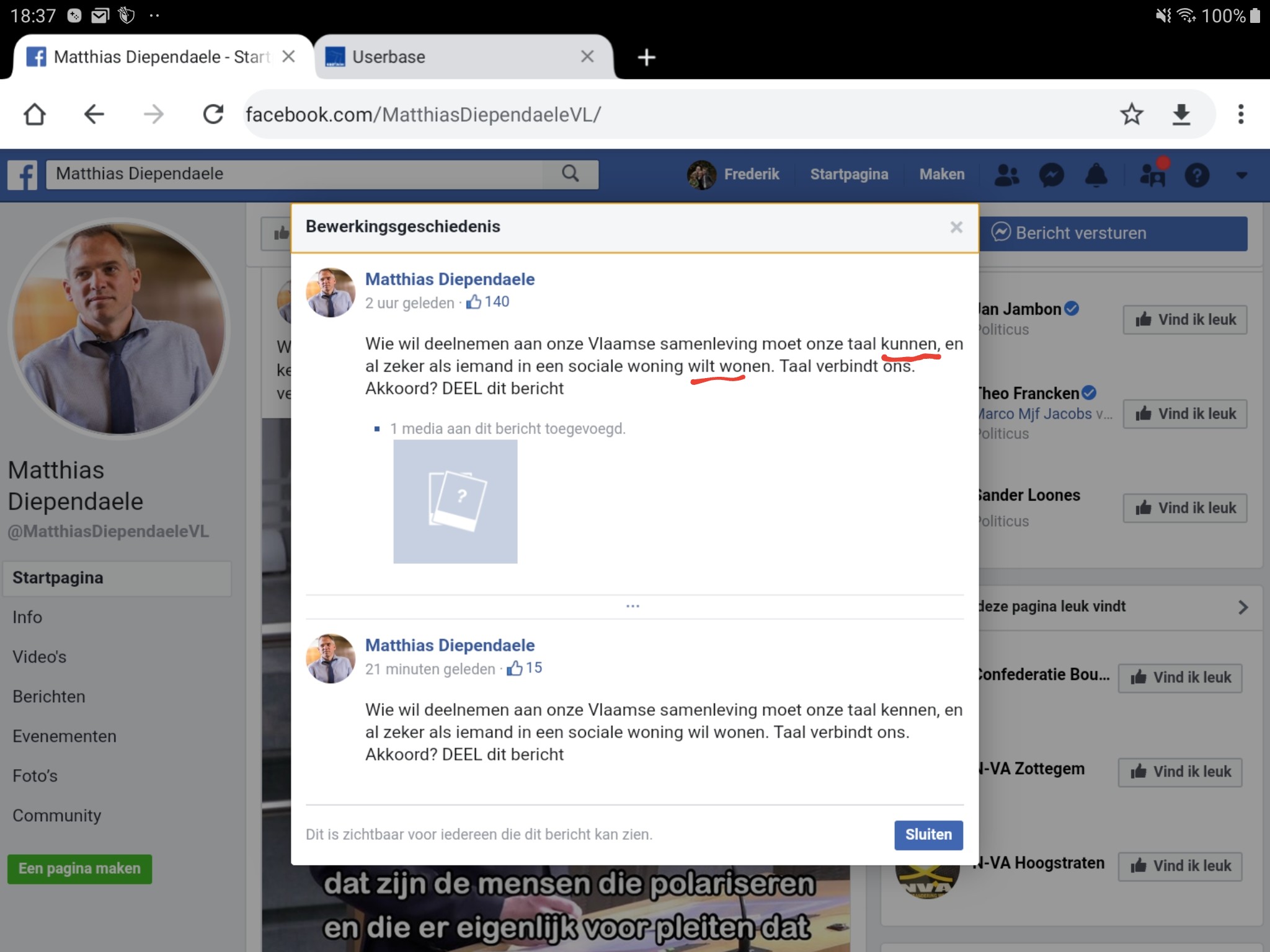
Task: Open Facebook account dropdown arrow
Action: (1241, 175)
